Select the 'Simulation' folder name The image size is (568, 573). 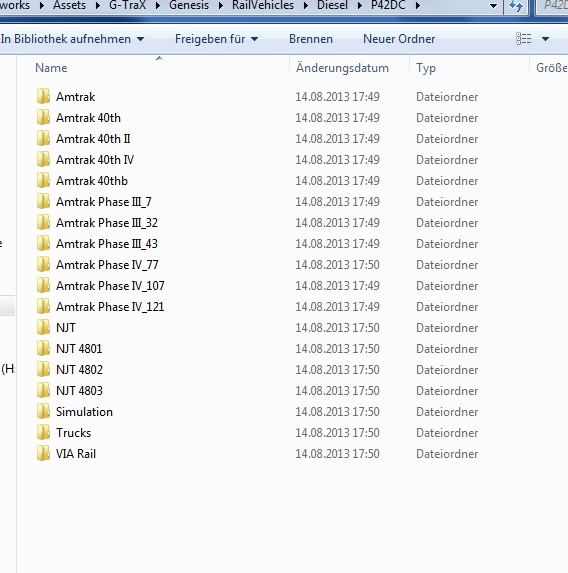[84, 412]
